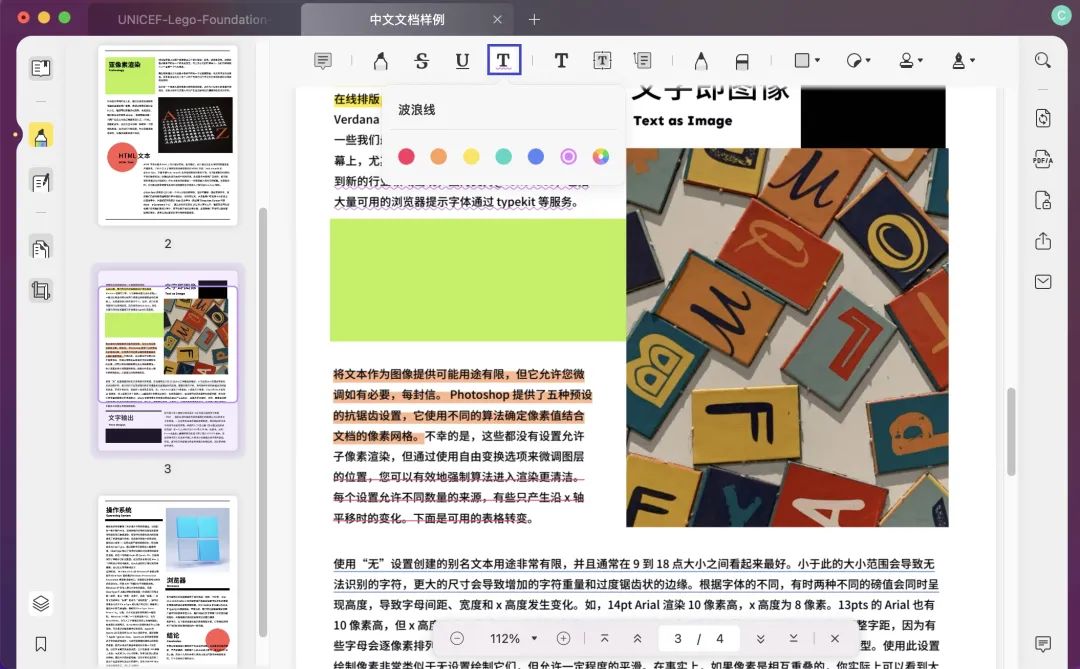Viewport: 1080px width, 669px height.
Task: Select the underline tool
Action: coord(462,61)
